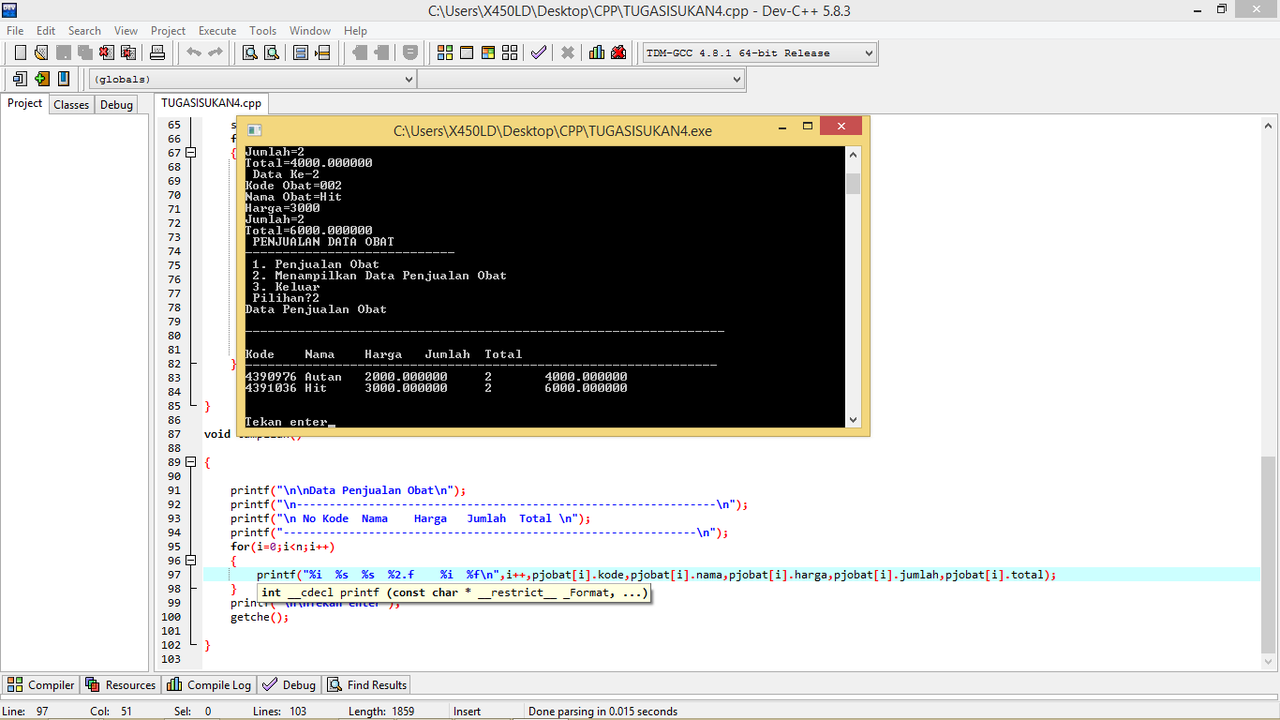This screenshot has height=720, width=1280.
Task: Open the TDM-GCC compiler set dropdown
Action: coord(868,53)
